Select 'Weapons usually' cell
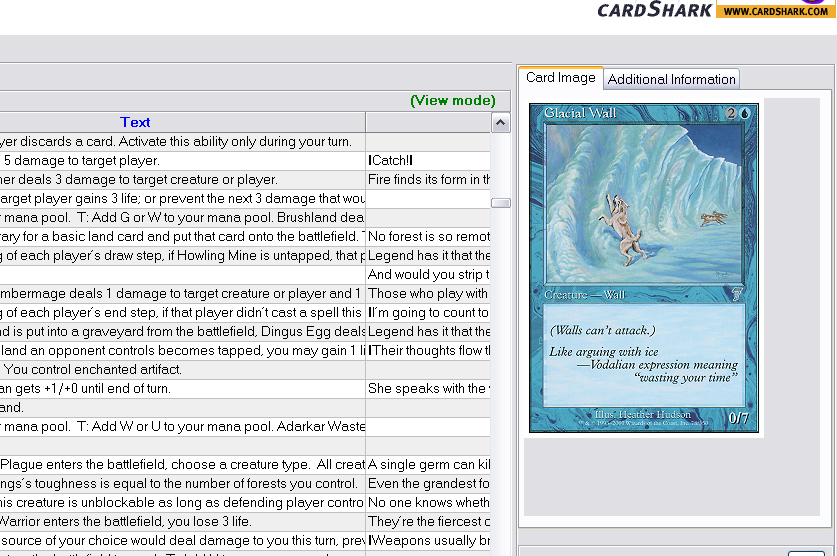Viewport: 837px width, 556px height. pos(428,541)
